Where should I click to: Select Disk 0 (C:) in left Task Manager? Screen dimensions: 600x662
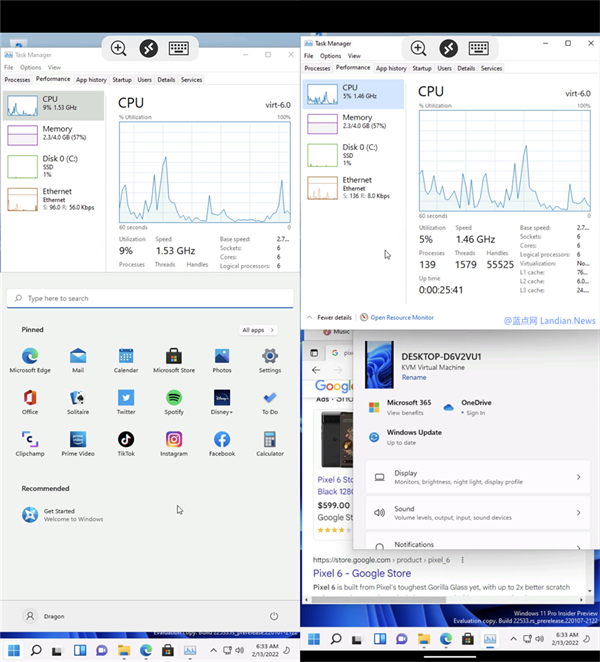[53, 166]
